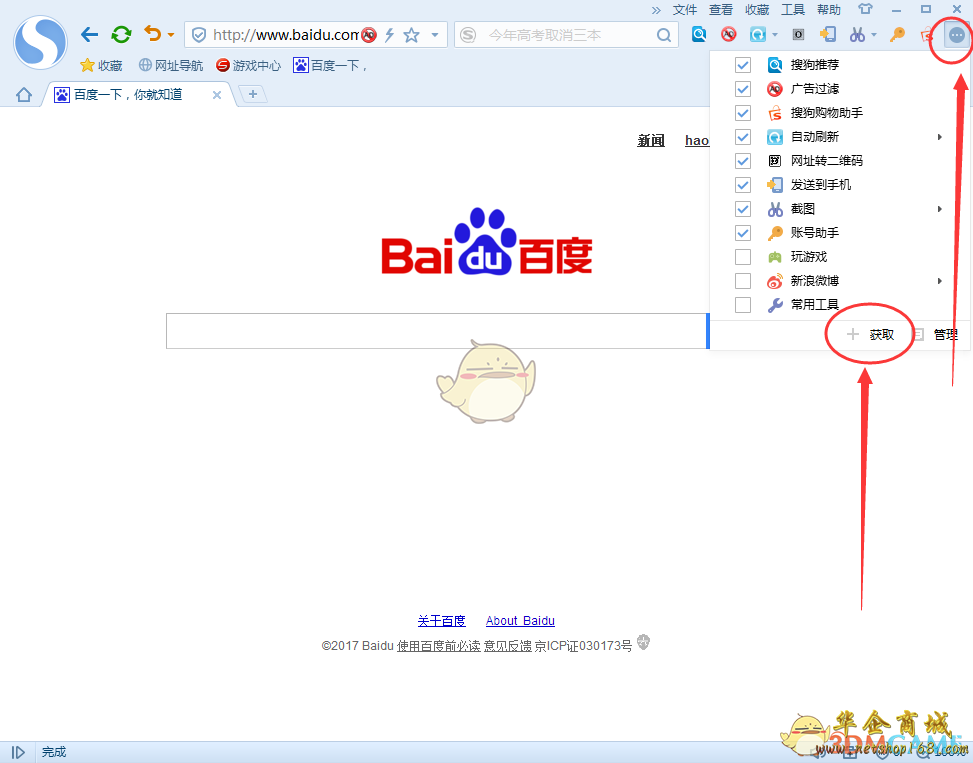Image resolution: width=973 pixels, height=763 pixels.
Task: Click QR code toolbar icon
Action: tap(799, 35)
